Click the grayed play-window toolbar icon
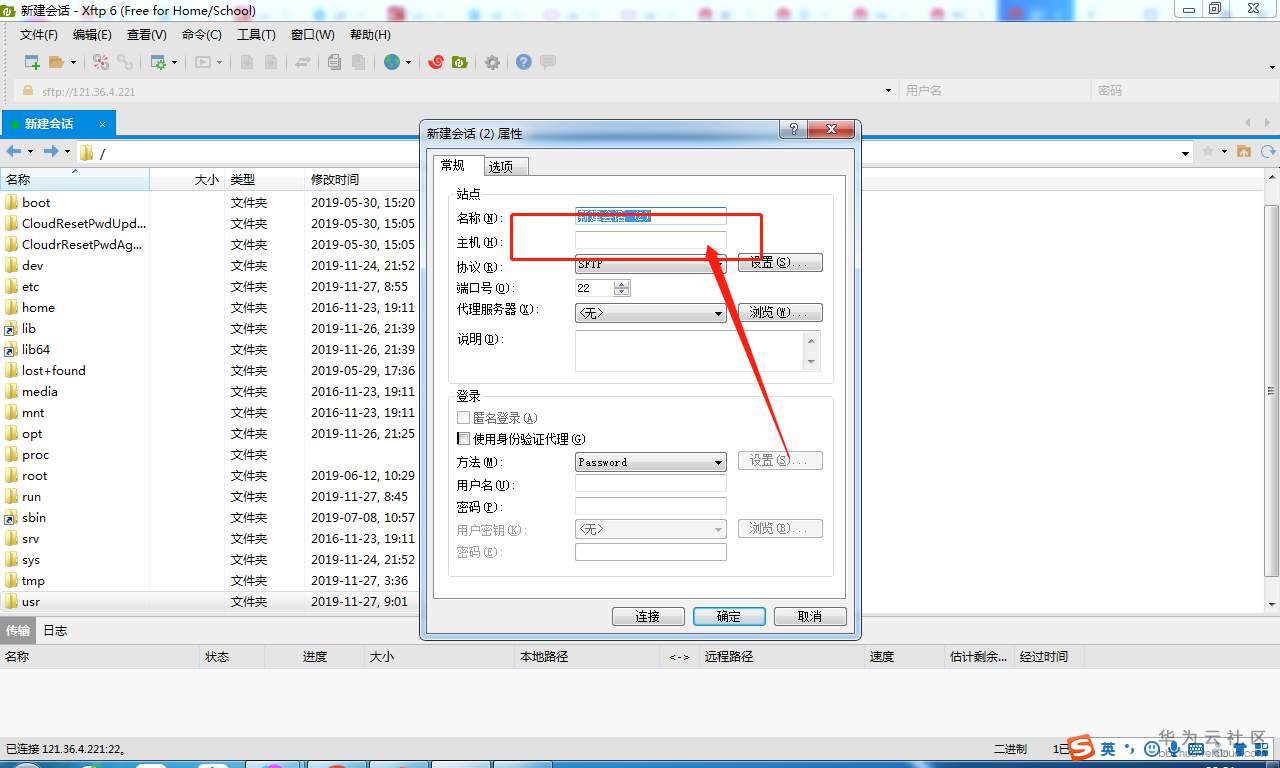 tap(203, 62)
